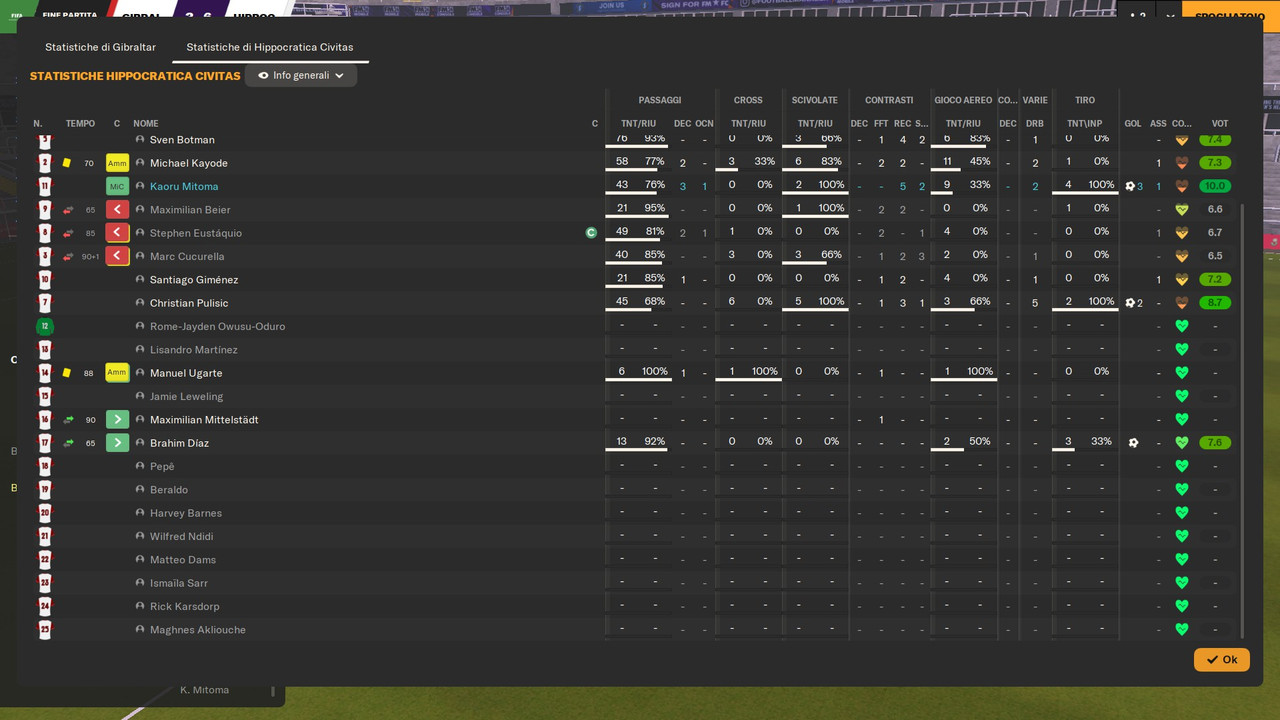Image resolution: width=1280 pixels, height=720 pixels.
Task: Click the goal ball icon in Kaoru Mitoma's row
Action: coord(1130,186)
